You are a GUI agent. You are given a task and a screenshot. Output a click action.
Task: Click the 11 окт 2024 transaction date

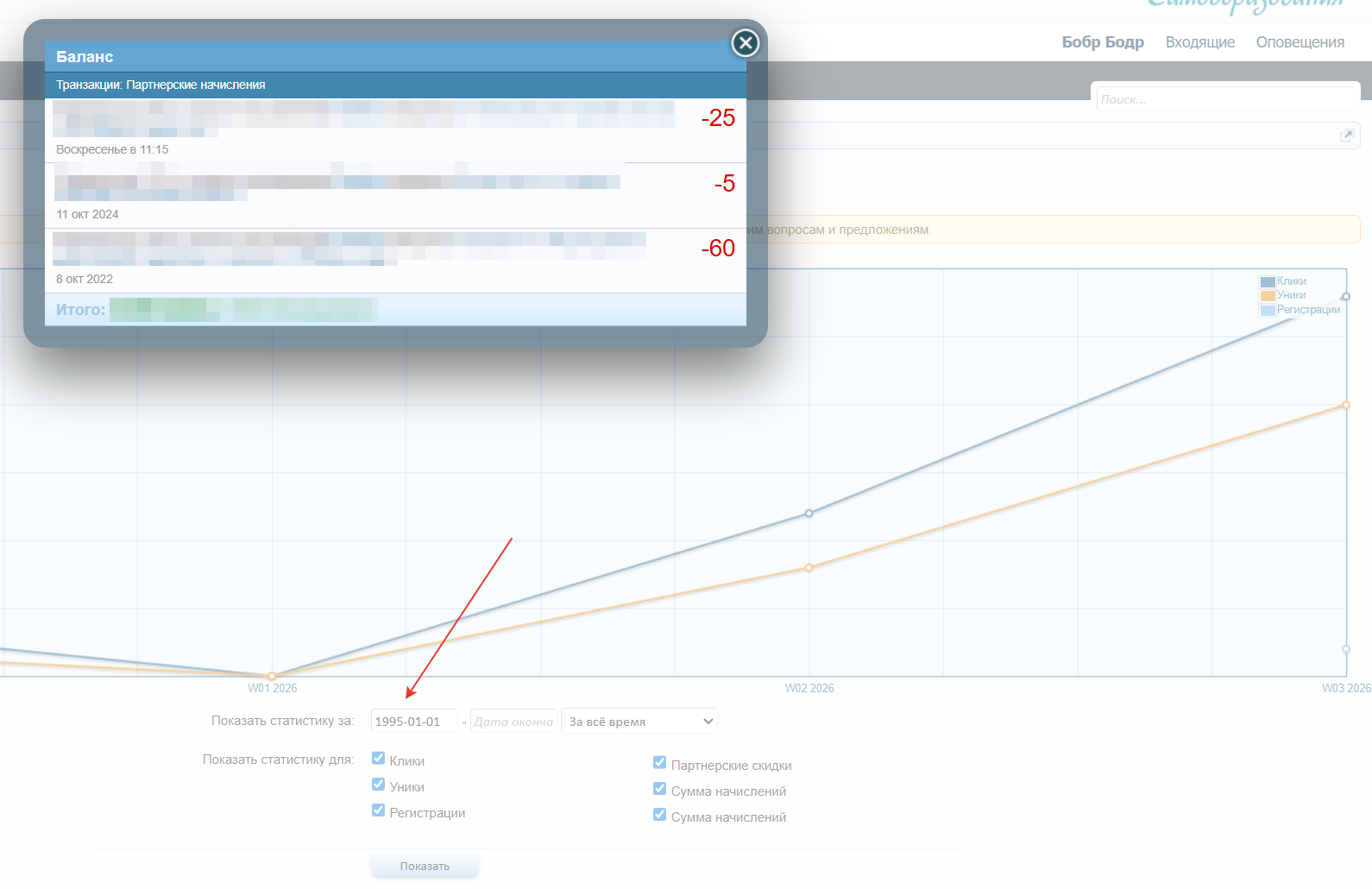pyautogui.click(x=87, y=214)
